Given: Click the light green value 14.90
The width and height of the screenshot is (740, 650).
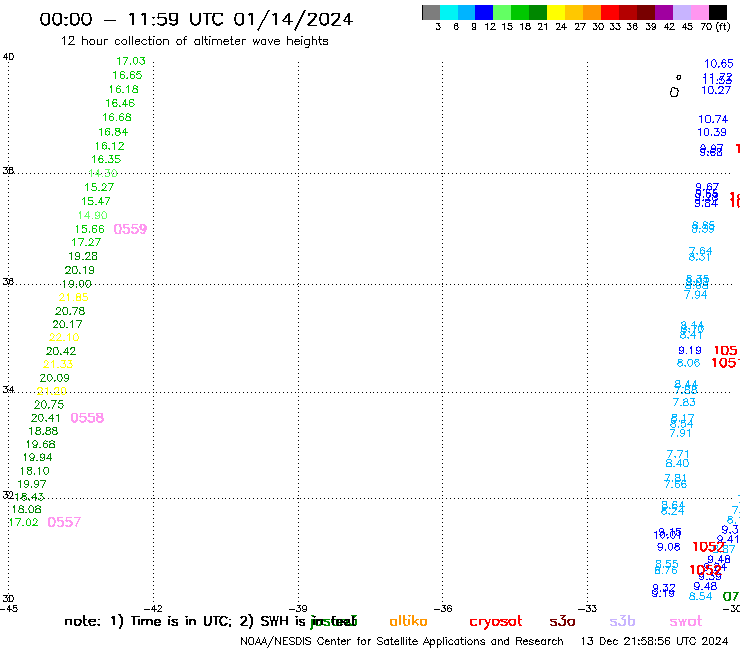Looking at the screenshot, I should [92, 215].
